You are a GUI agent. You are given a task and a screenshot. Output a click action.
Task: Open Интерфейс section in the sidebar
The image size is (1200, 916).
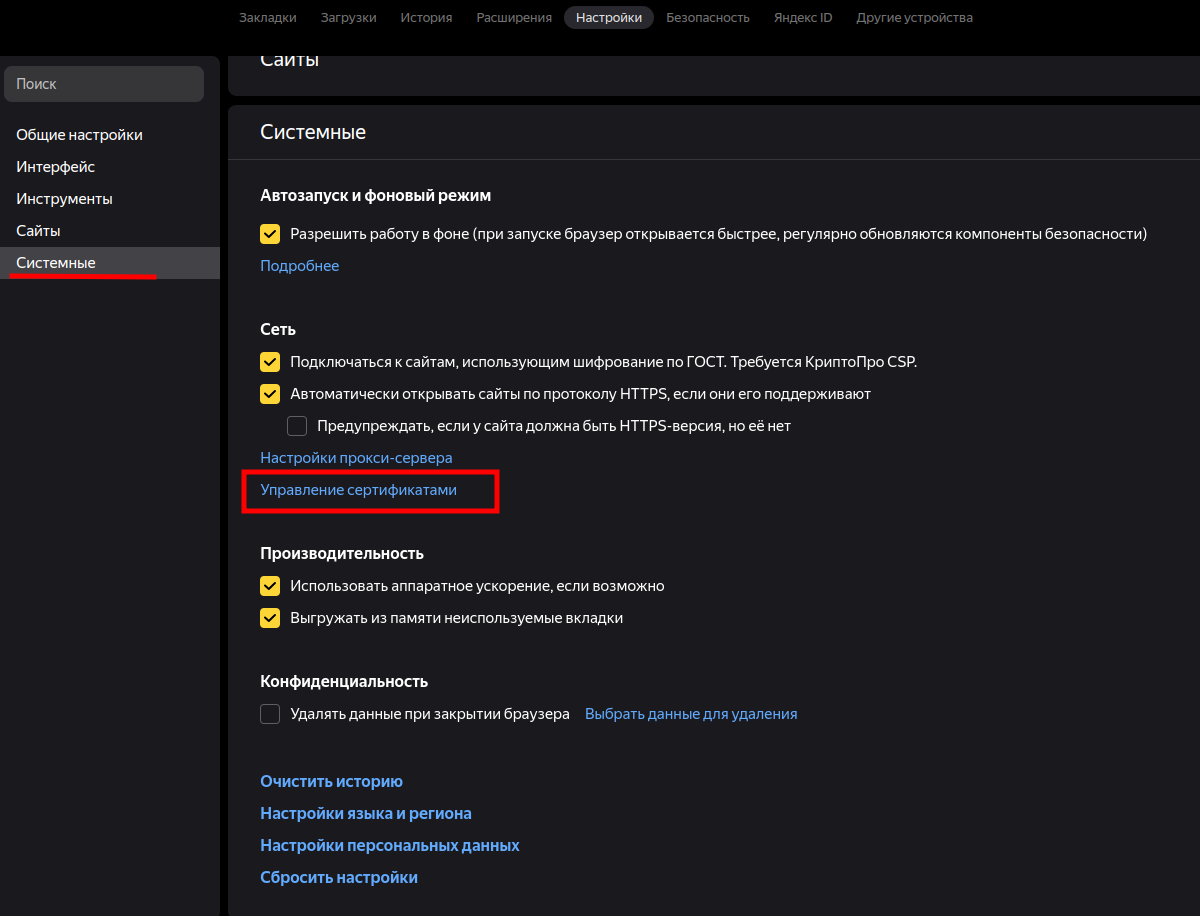pyautogui.click(x=55, y=167)
